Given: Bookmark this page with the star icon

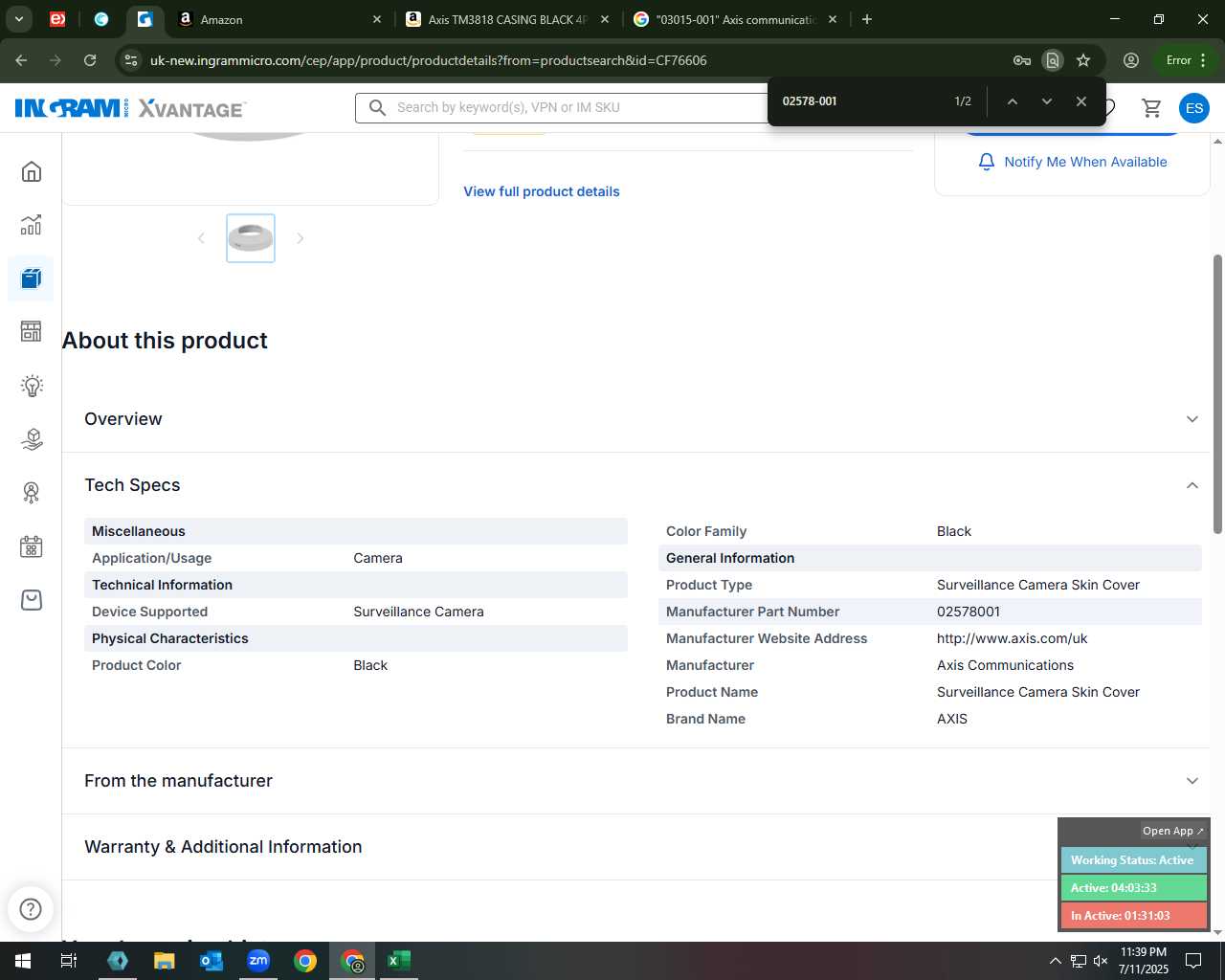Looking at the screenshot, I should point(1083,60).
